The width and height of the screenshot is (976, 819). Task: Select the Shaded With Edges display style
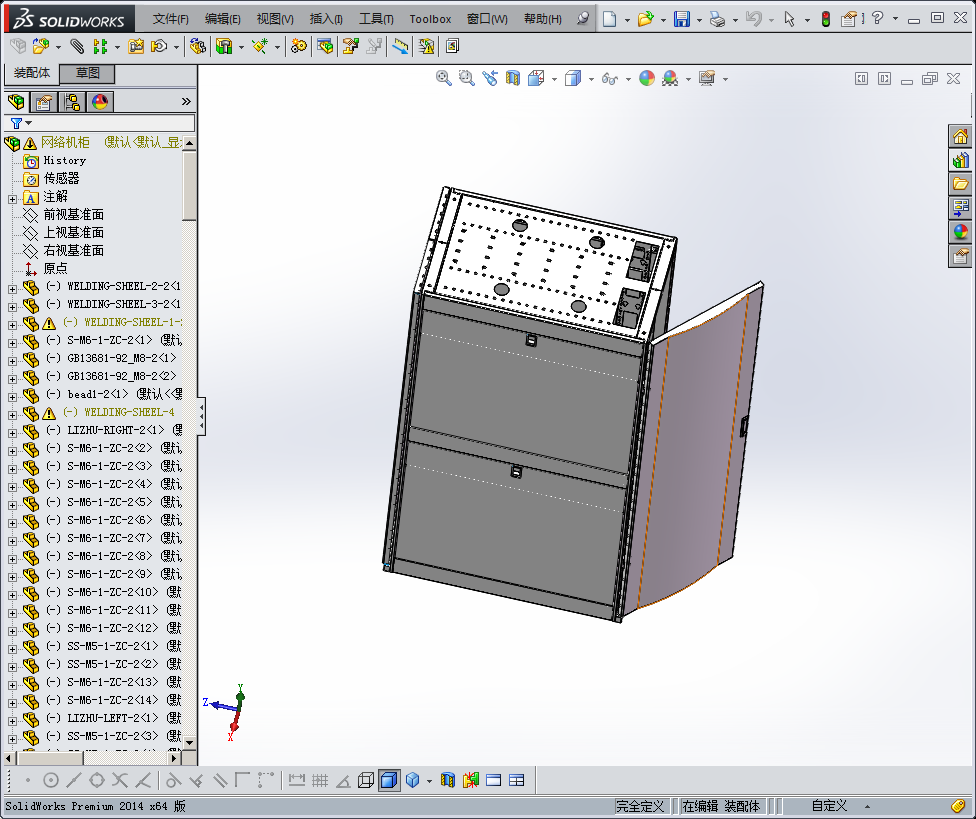[573, 78]
